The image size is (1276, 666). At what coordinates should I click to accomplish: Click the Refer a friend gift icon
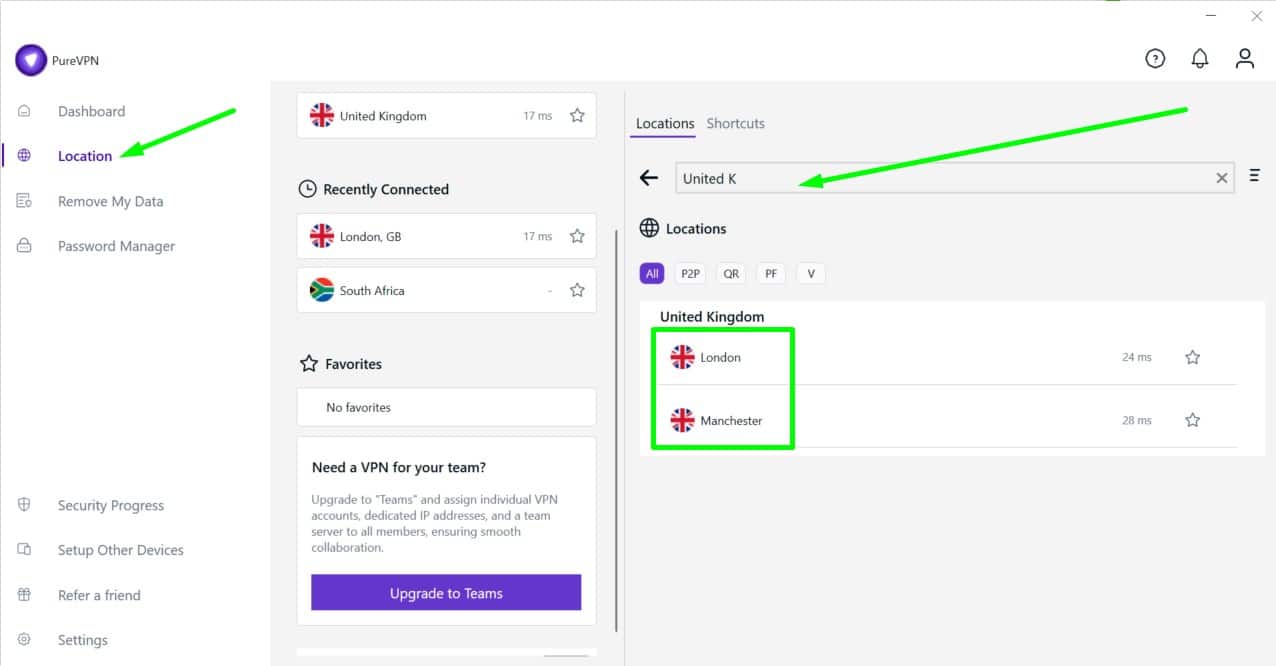click(25, 595)
